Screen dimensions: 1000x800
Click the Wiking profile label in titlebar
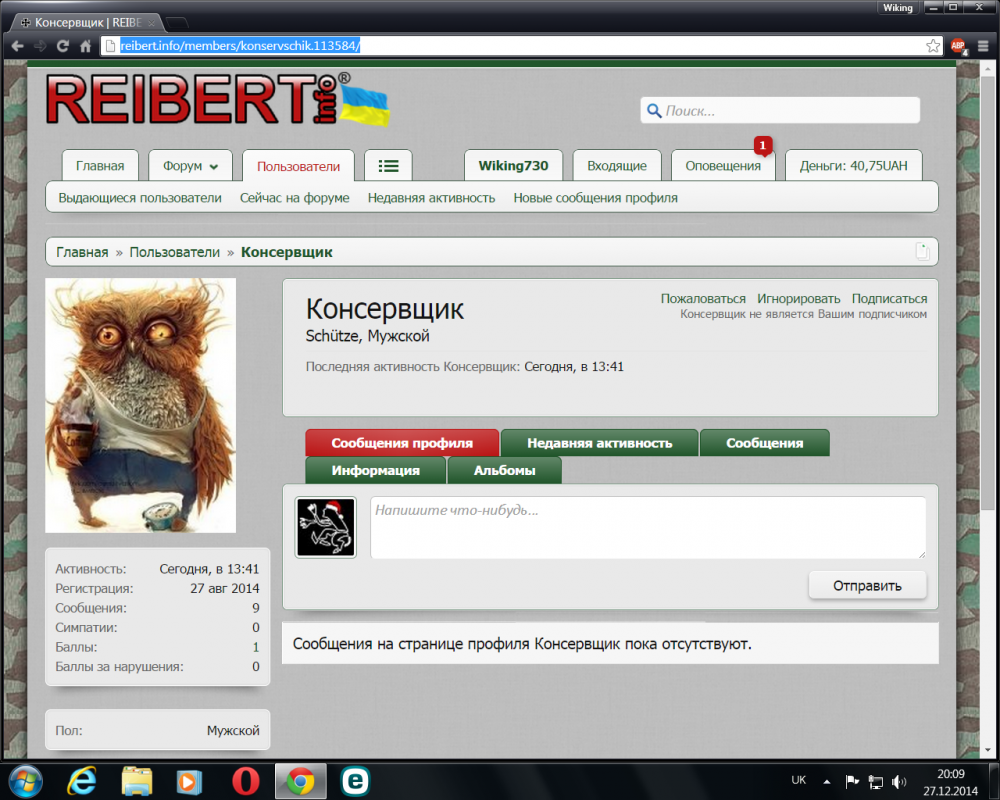898,8
